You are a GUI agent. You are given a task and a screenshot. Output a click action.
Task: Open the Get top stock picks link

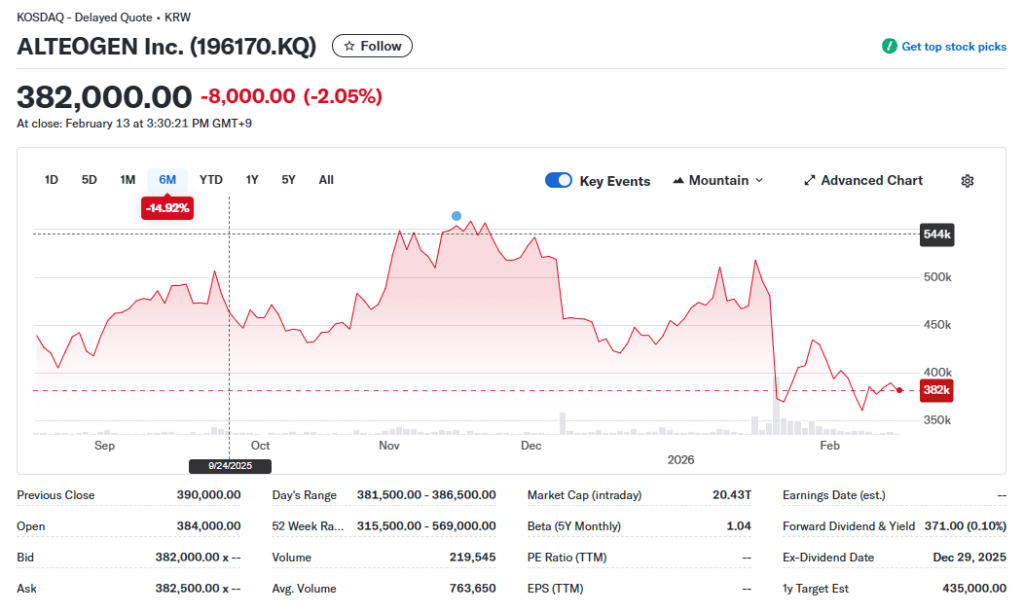(953, 46)
